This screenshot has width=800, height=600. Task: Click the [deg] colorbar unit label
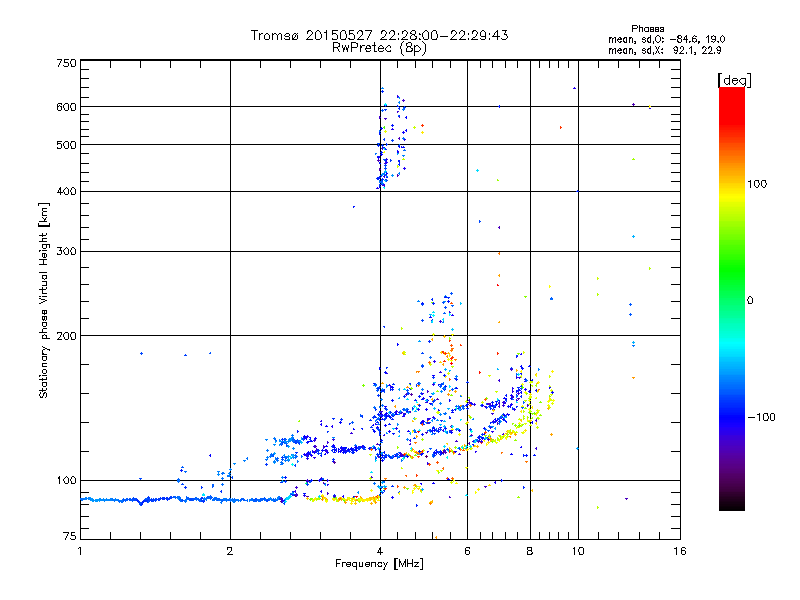pos(734,80)
